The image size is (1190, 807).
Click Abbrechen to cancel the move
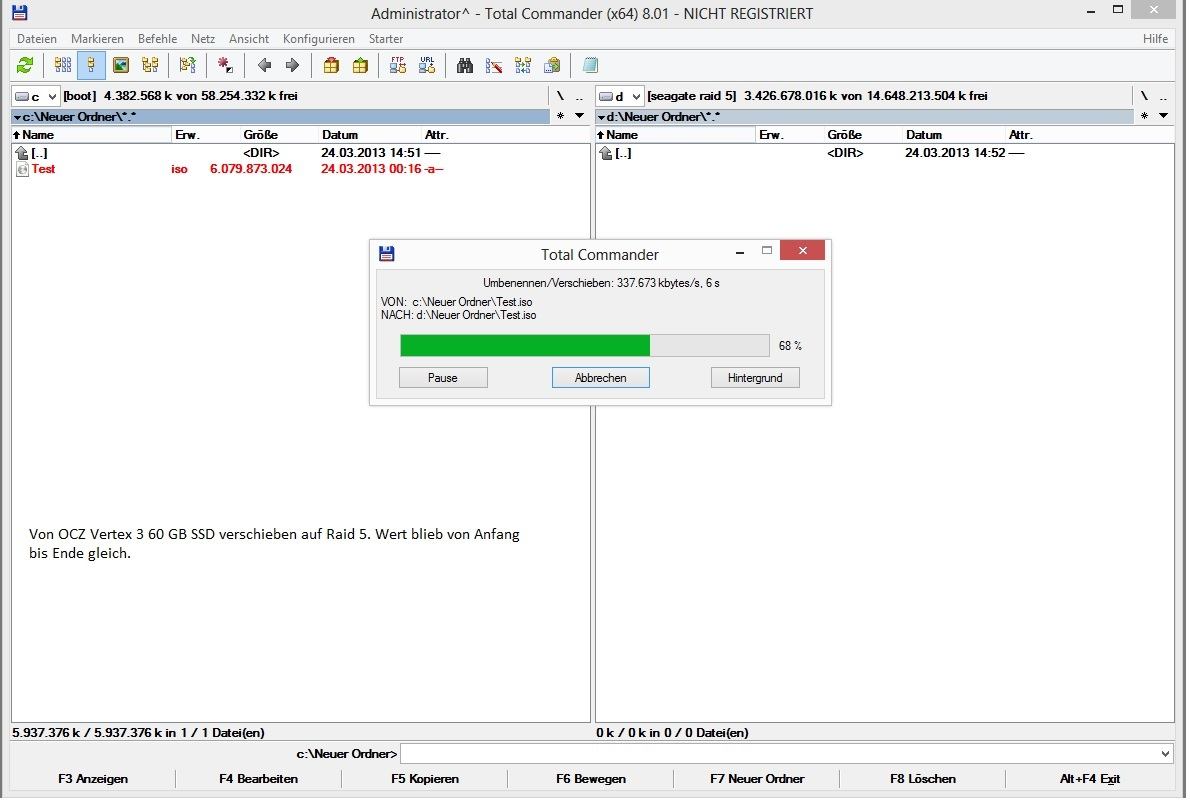point(600,378)
